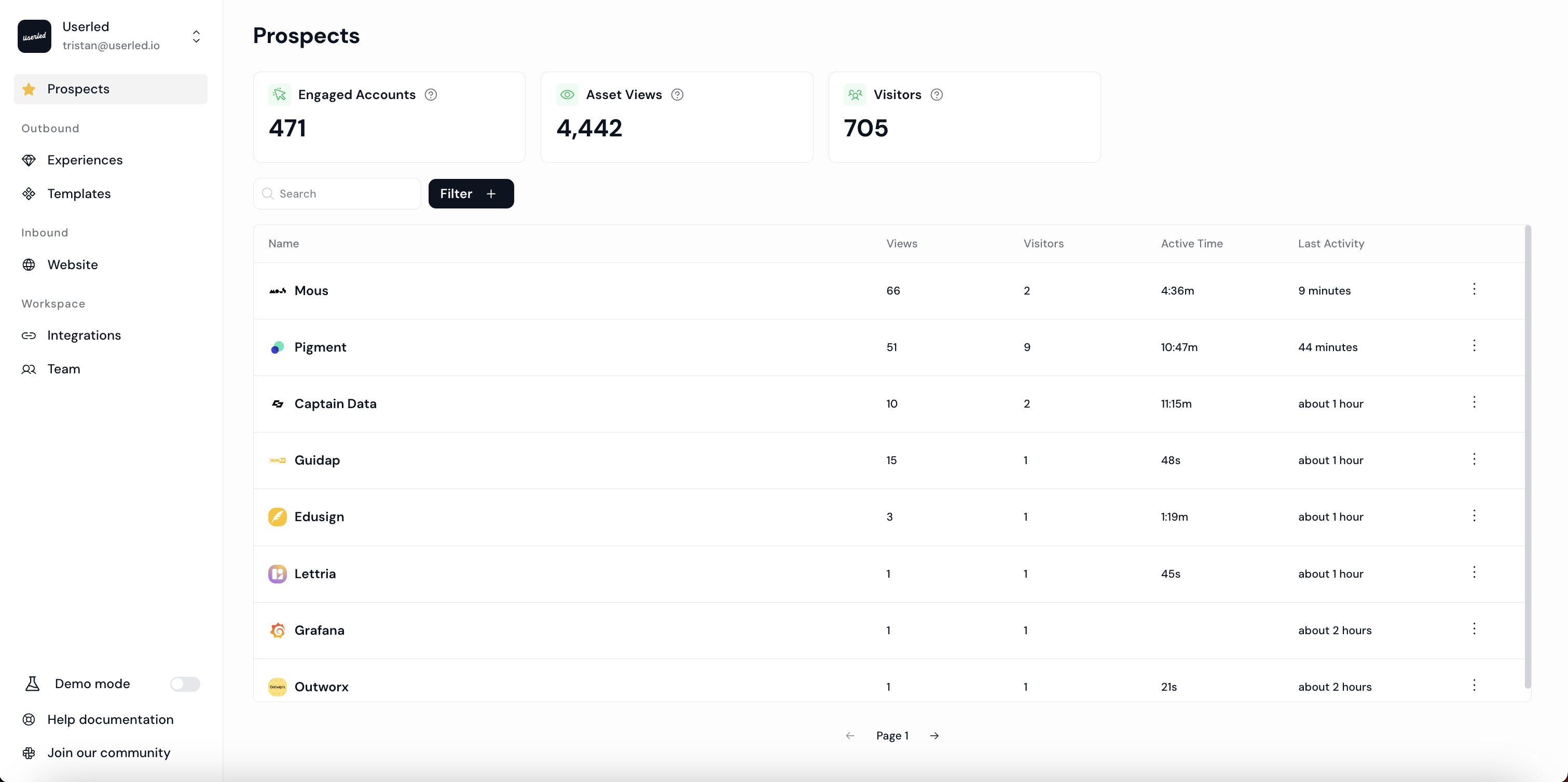Click the Search input field

point(345,193)
